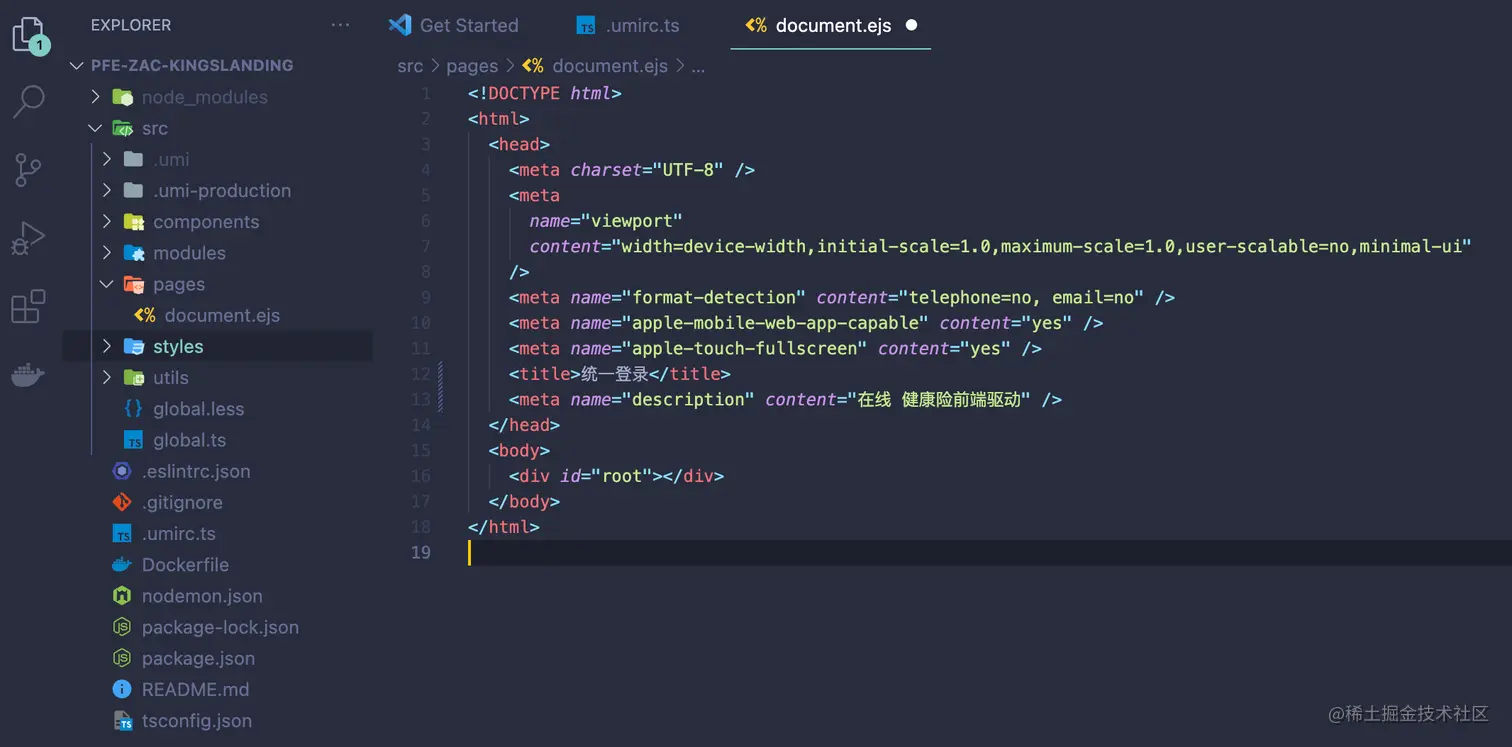Click the .umirc.ts icon in the file tree
This screenshot has width=1512, height=747.
(x=122, y=534)
